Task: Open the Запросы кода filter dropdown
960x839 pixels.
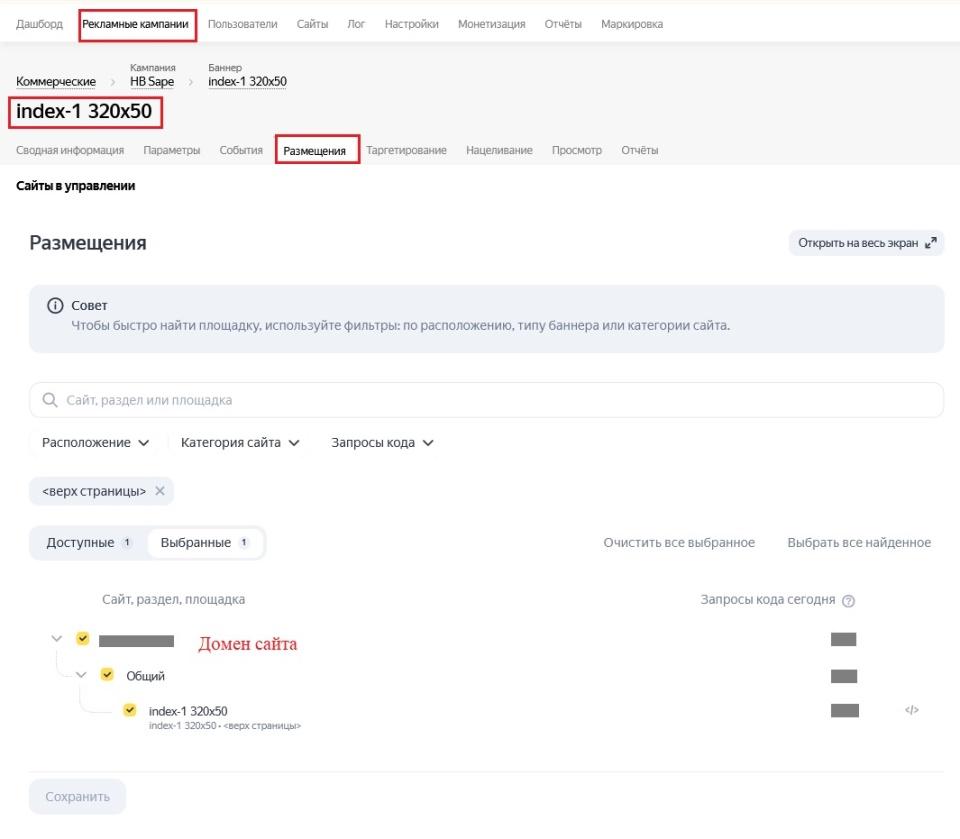Action: [382, 443]
